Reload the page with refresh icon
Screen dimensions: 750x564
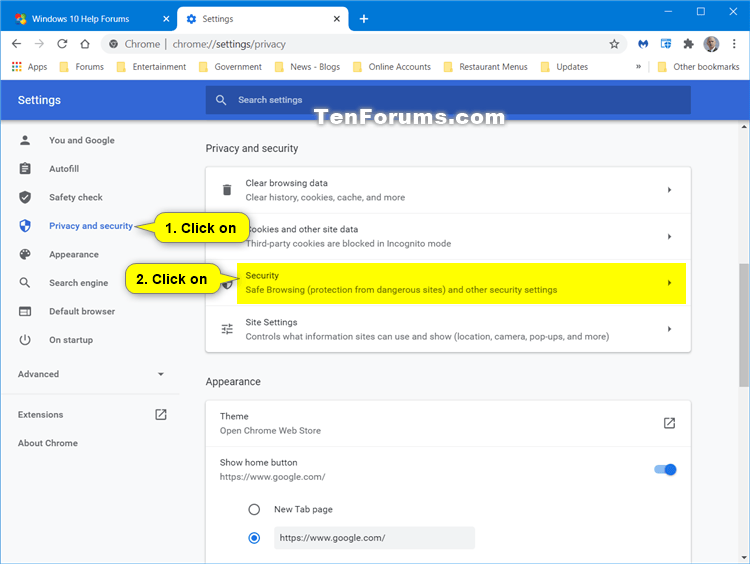tap(62, 44)
